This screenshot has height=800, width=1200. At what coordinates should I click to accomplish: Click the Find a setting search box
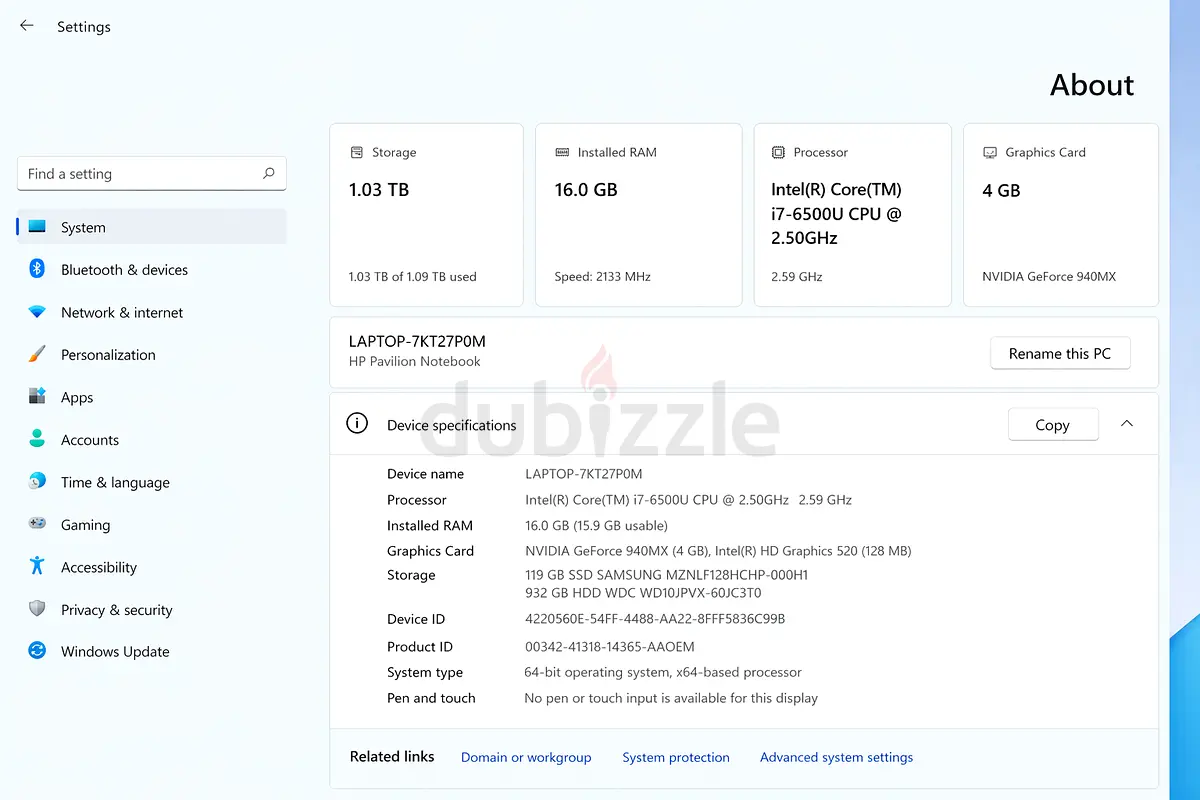pyautogui.click(x=140, y=173)
